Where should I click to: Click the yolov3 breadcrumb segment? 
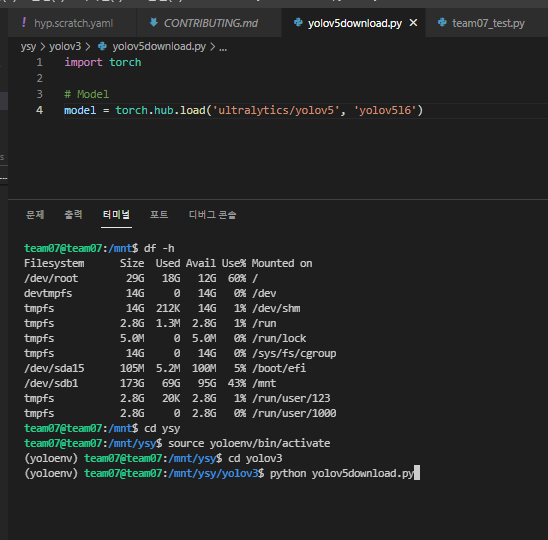pos(65,46)
